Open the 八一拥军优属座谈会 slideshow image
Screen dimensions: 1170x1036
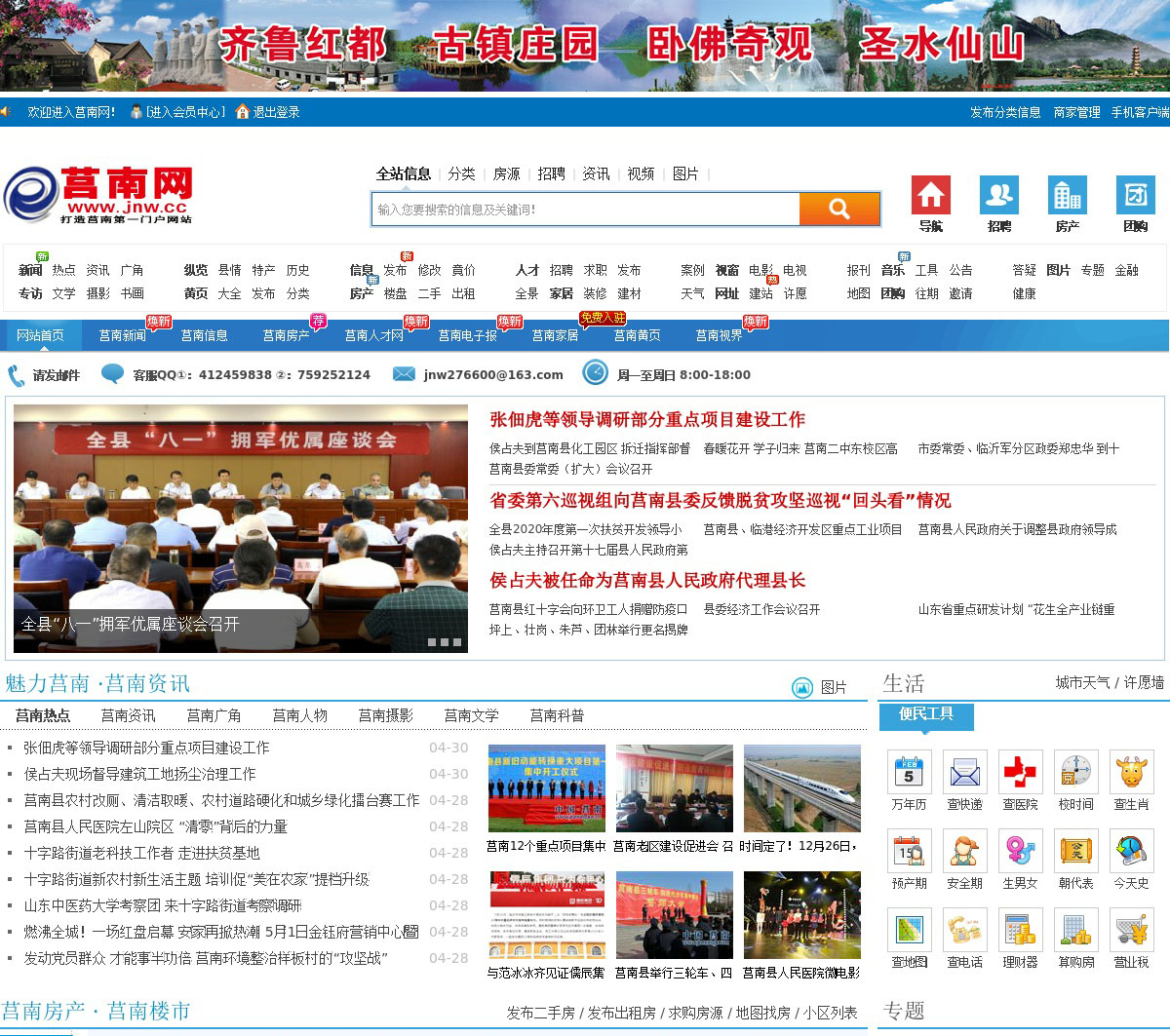tap(241, 528)
